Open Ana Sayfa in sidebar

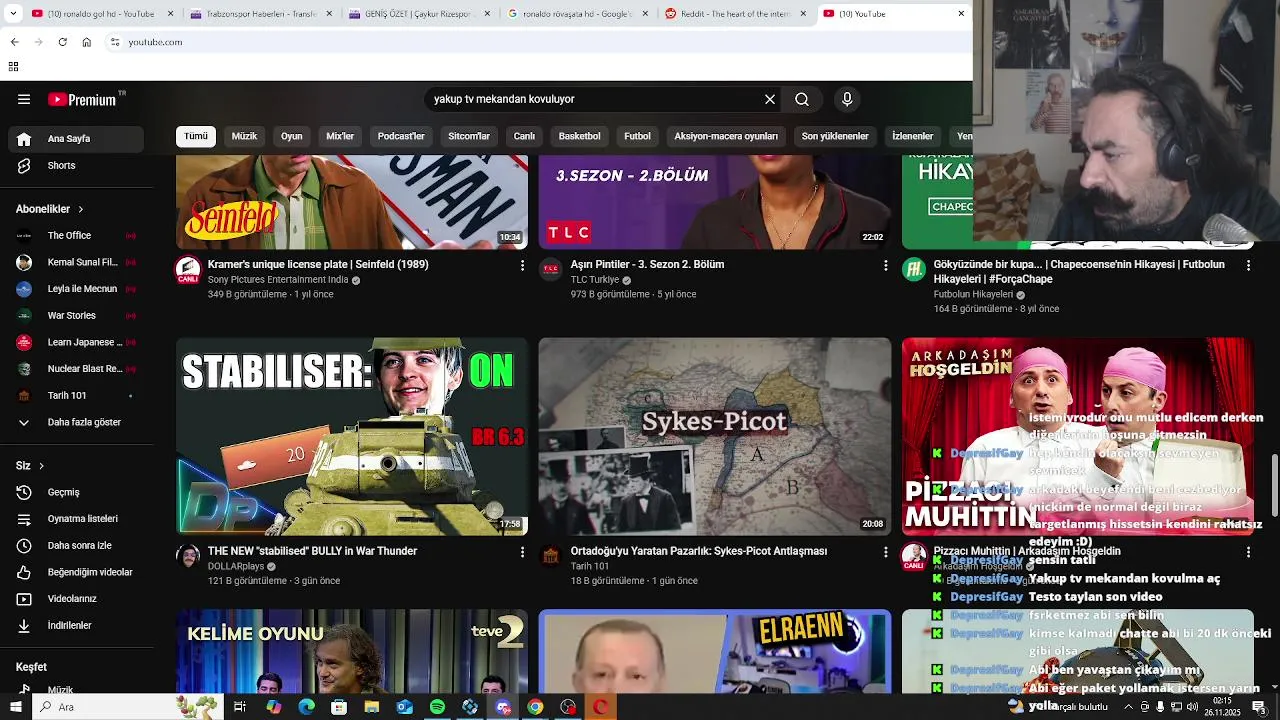click(x=76, y=139)
